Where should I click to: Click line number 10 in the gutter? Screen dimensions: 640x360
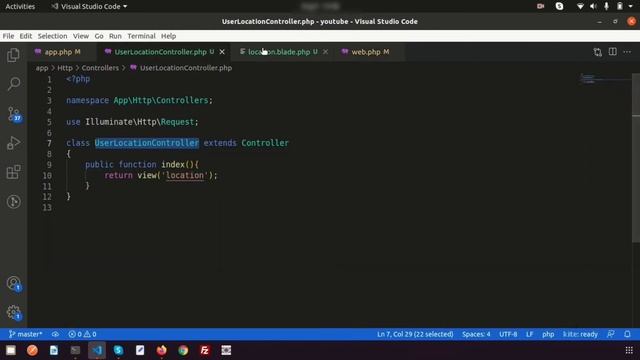point(47,175)
